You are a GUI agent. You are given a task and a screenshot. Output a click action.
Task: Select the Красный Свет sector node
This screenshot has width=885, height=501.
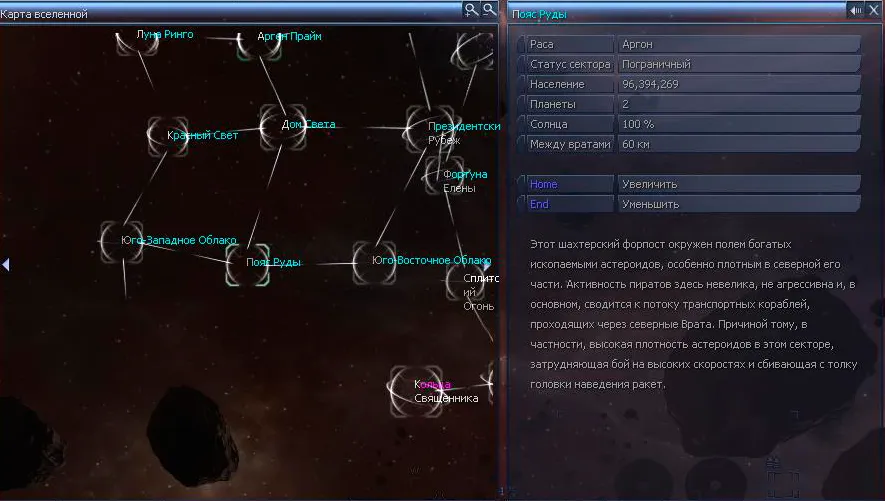click(x=168, y=135)
